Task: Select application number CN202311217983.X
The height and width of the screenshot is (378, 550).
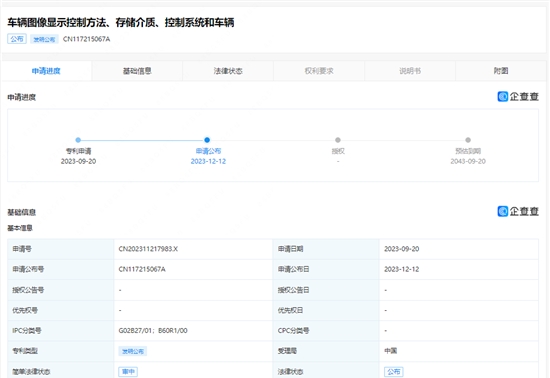Action: [148, 249]
